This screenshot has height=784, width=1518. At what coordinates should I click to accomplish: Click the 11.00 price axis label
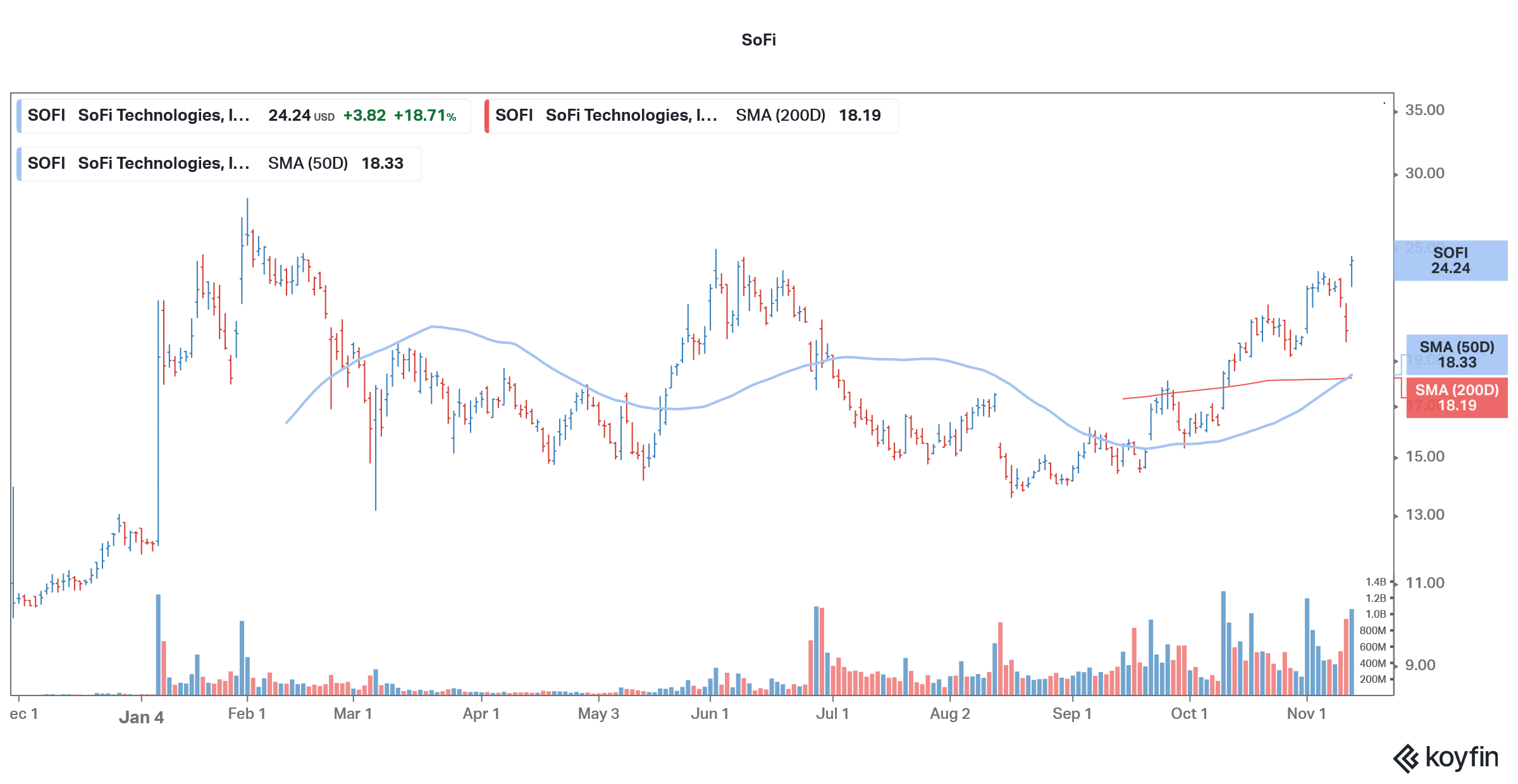[1424, 583]
